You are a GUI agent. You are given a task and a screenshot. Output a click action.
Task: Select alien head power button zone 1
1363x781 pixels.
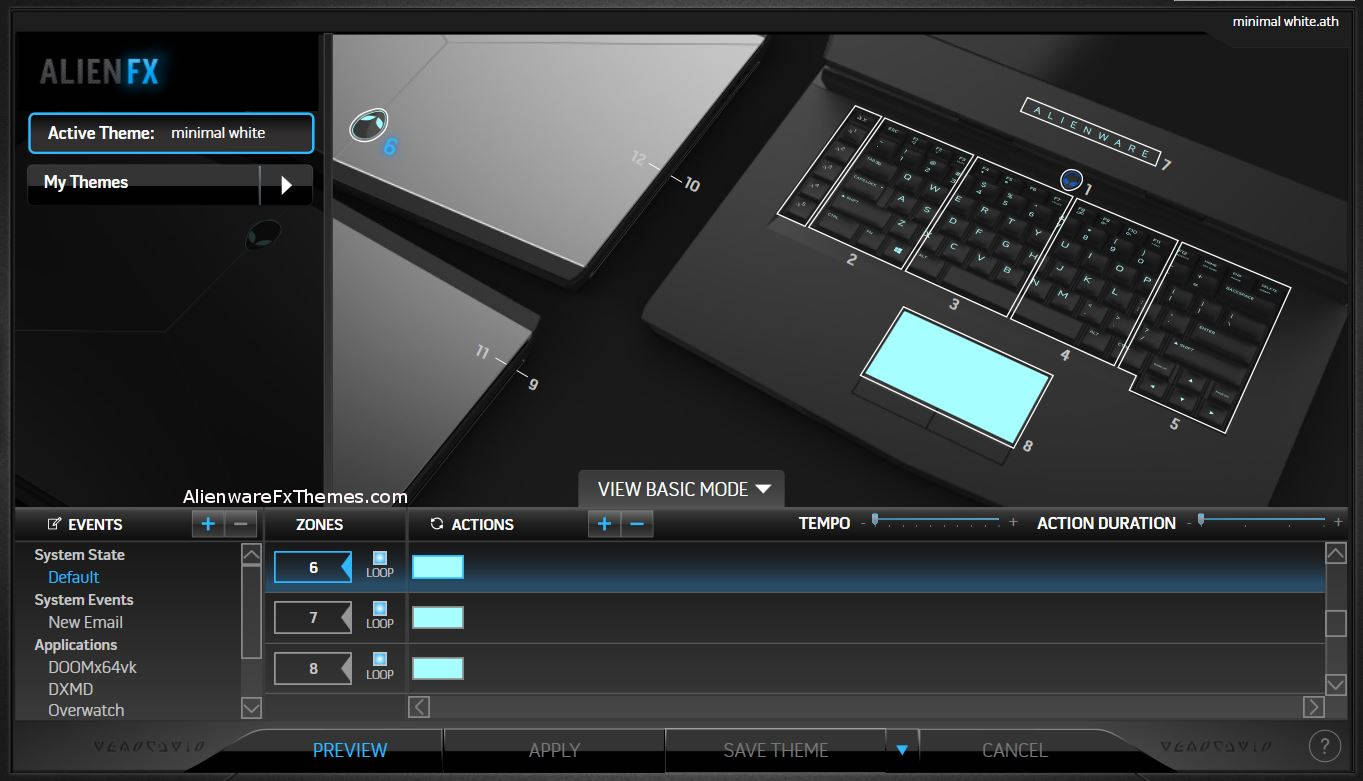click(x=1071, y=180)
